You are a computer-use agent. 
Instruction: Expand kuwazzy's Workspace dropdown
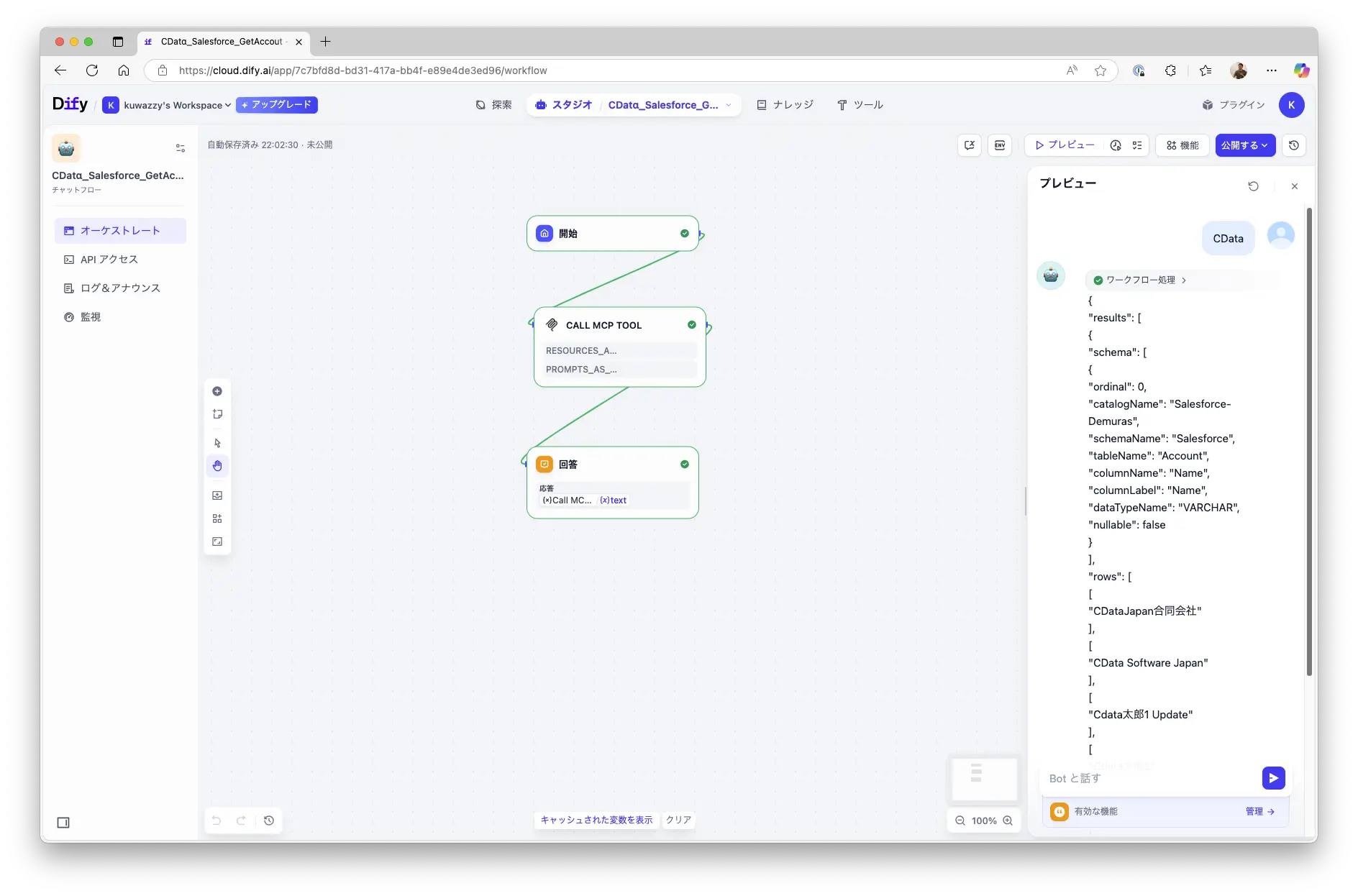[x=167, y=105]
